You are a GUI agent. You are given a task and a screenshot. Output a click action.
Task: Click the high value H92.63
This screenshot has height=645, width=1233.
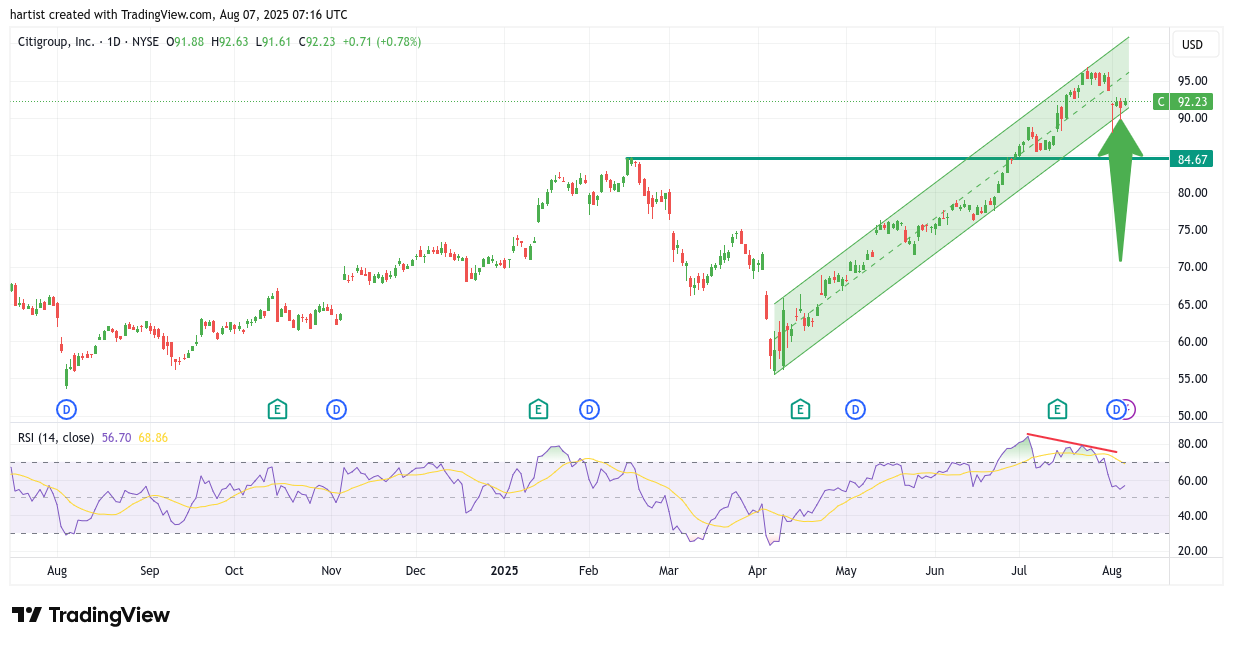229,42
